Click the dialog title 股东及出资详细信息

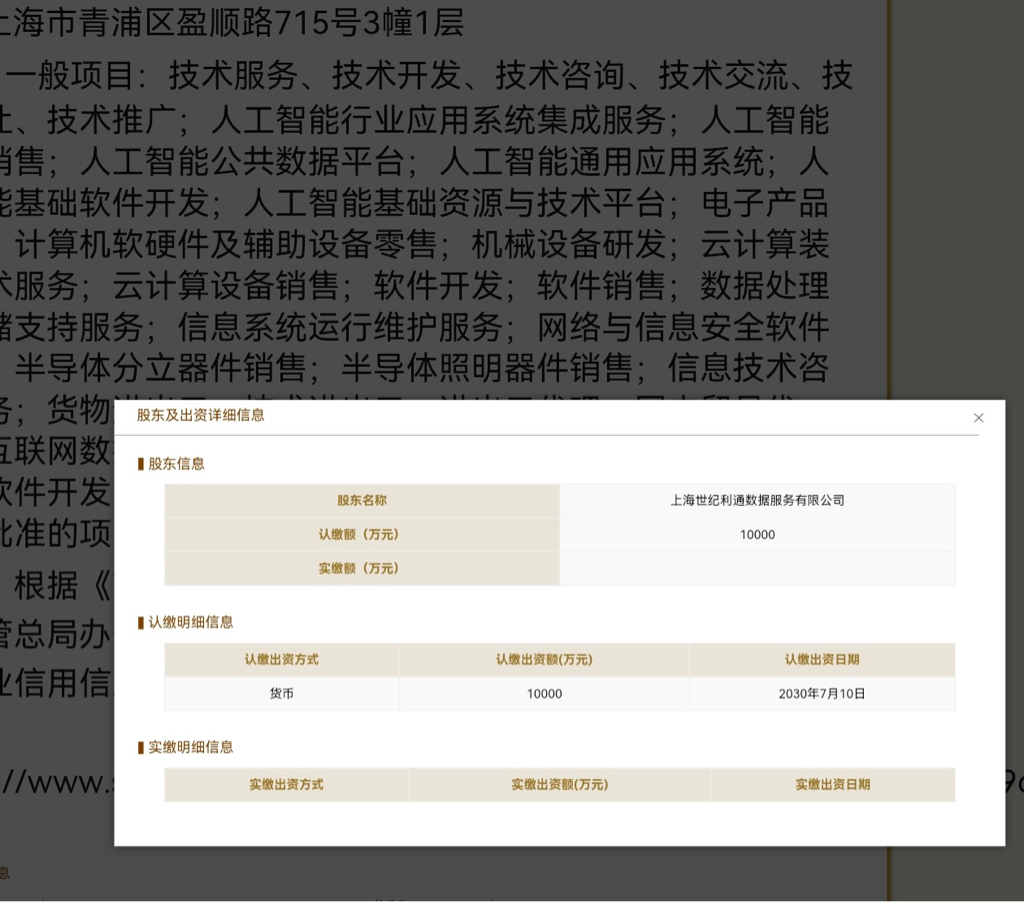[x=200, y=415]
